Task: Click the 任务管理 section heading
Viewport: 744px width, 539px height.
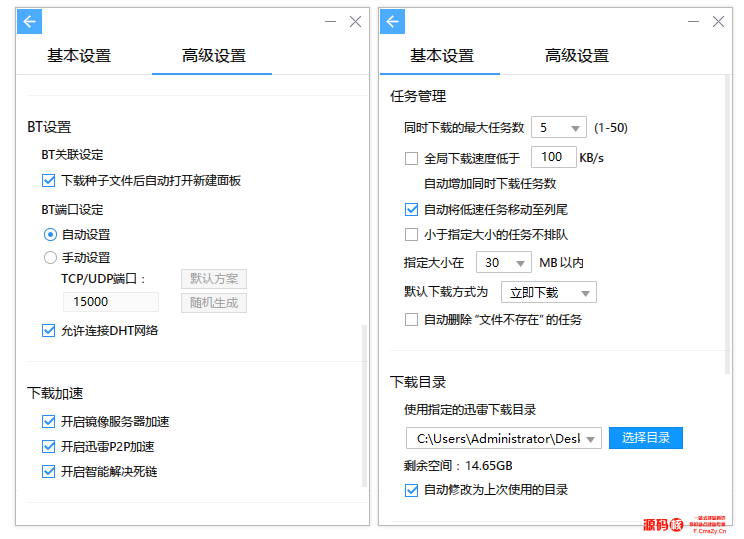Action: pyautogui.click(x=418, y=96)
